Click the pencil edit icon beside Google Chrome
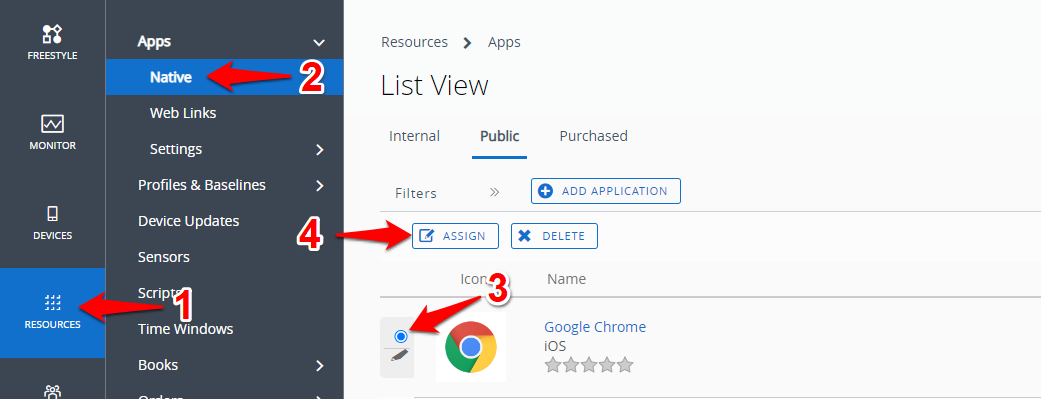Image resolution: width=1041 pixels, height=399 pixels. [400, 356]
